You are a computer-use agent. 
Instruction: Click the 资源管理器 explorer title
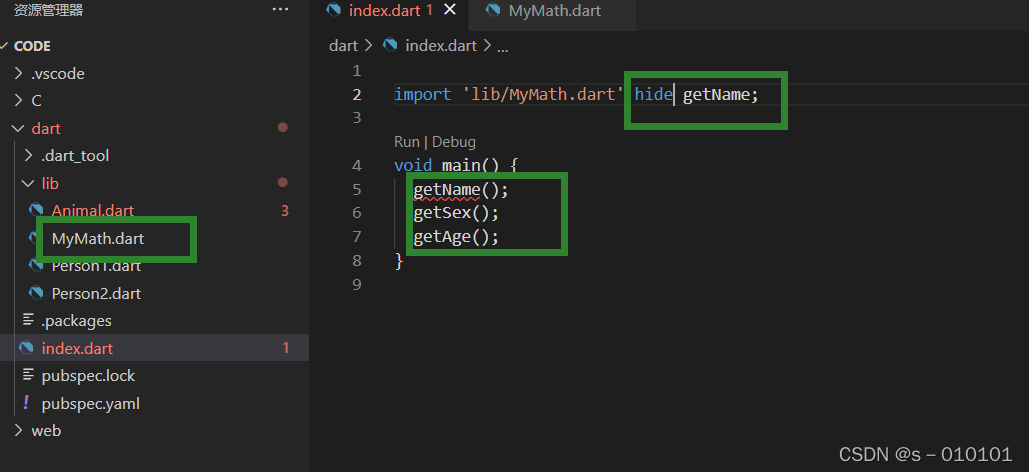point(48,11)
